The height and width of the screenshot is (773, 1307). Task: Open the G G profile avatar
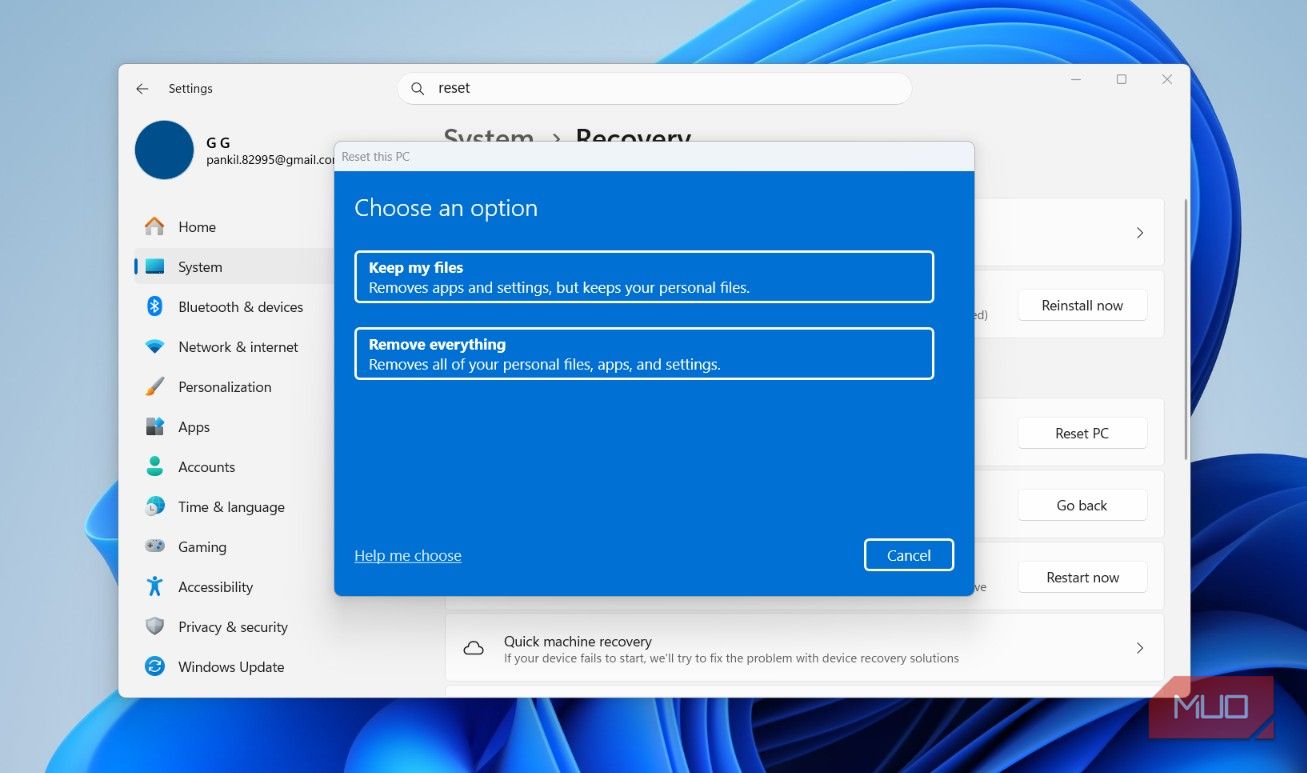pyautogui.click(x=164, y=150)
